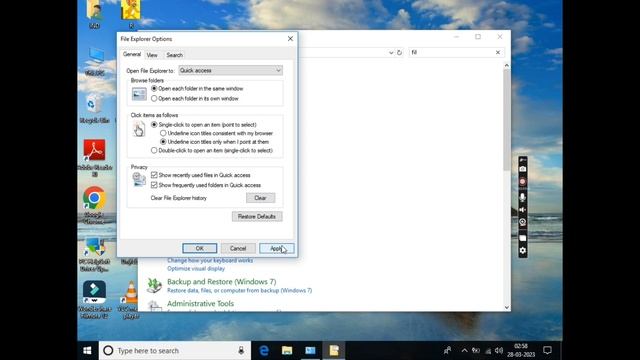Image resolution: width=640 pixels, height=360 pixels.
Task: Click the Control Panel vertical scrollbar thumb
Action: coord(507,120)
